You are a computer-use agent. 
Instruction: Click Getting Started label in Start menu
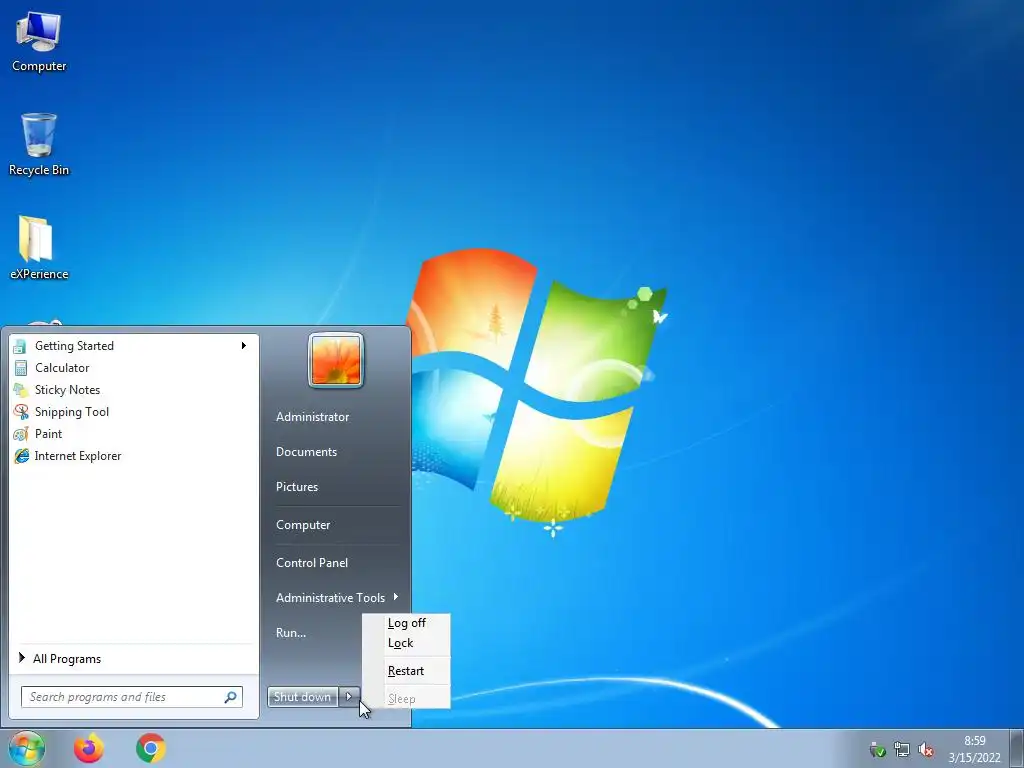point(74,346)
